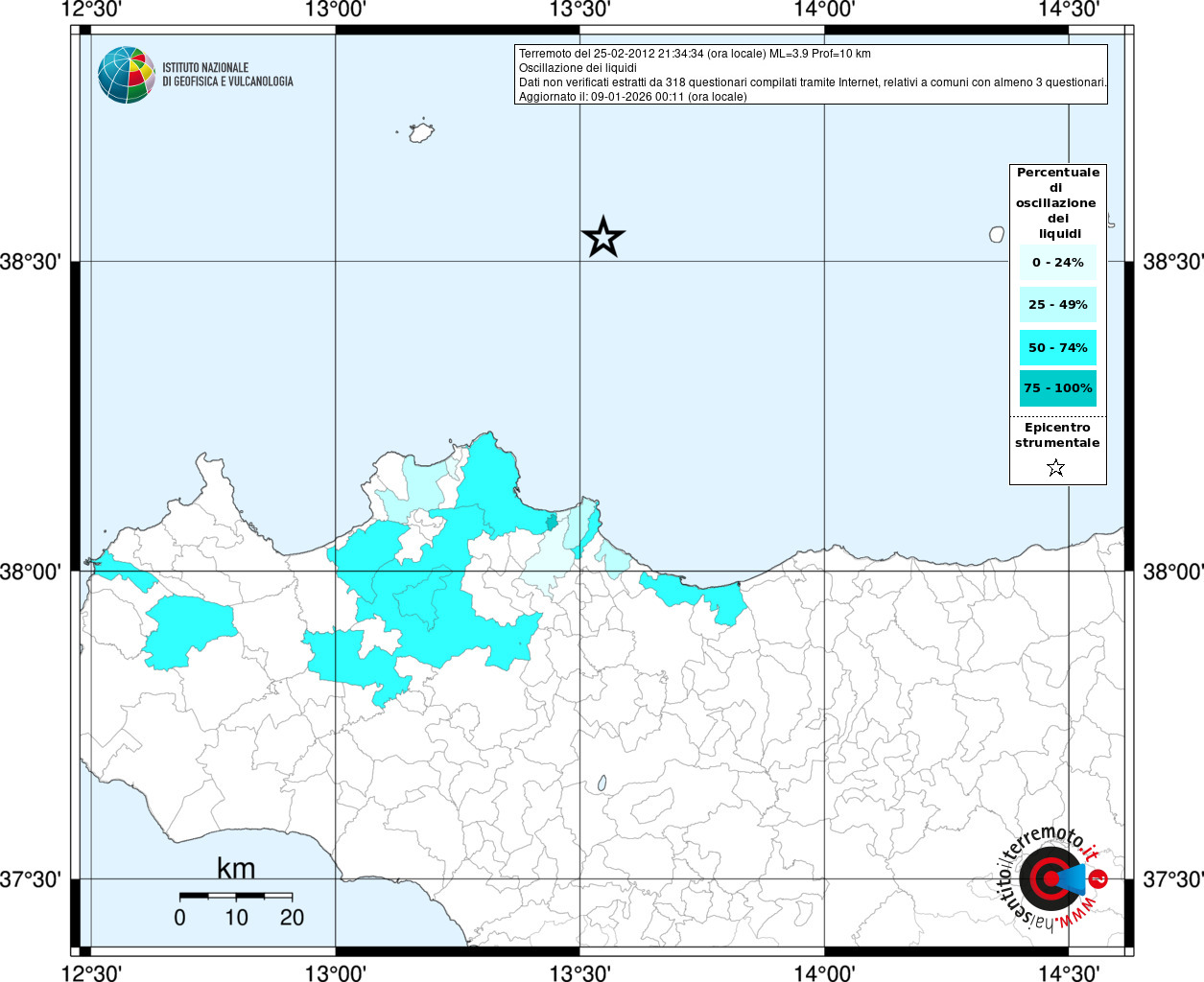
Task: Select the 25 - 49% legend swatch
Action: click(1058, 305)
